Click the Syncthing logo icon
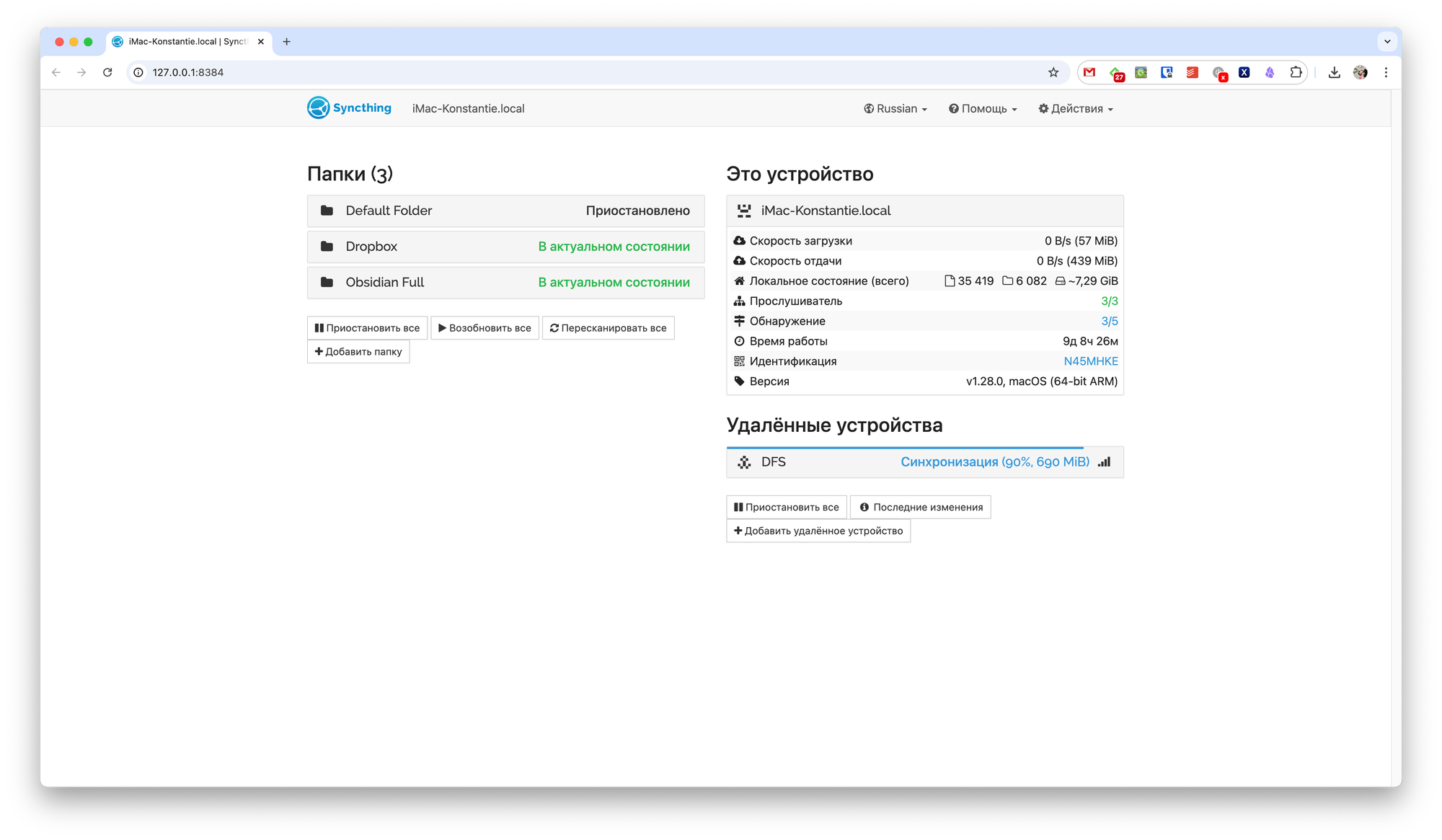 (x=318, y=108)
